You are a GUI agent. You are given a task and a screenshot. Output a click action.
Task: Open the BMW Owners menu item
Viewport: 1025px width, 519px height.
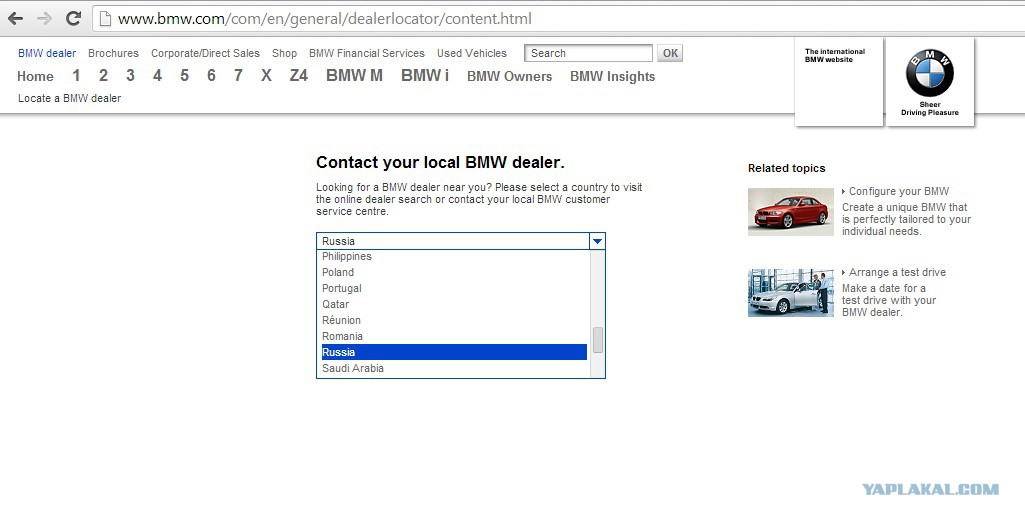[509, 76]
